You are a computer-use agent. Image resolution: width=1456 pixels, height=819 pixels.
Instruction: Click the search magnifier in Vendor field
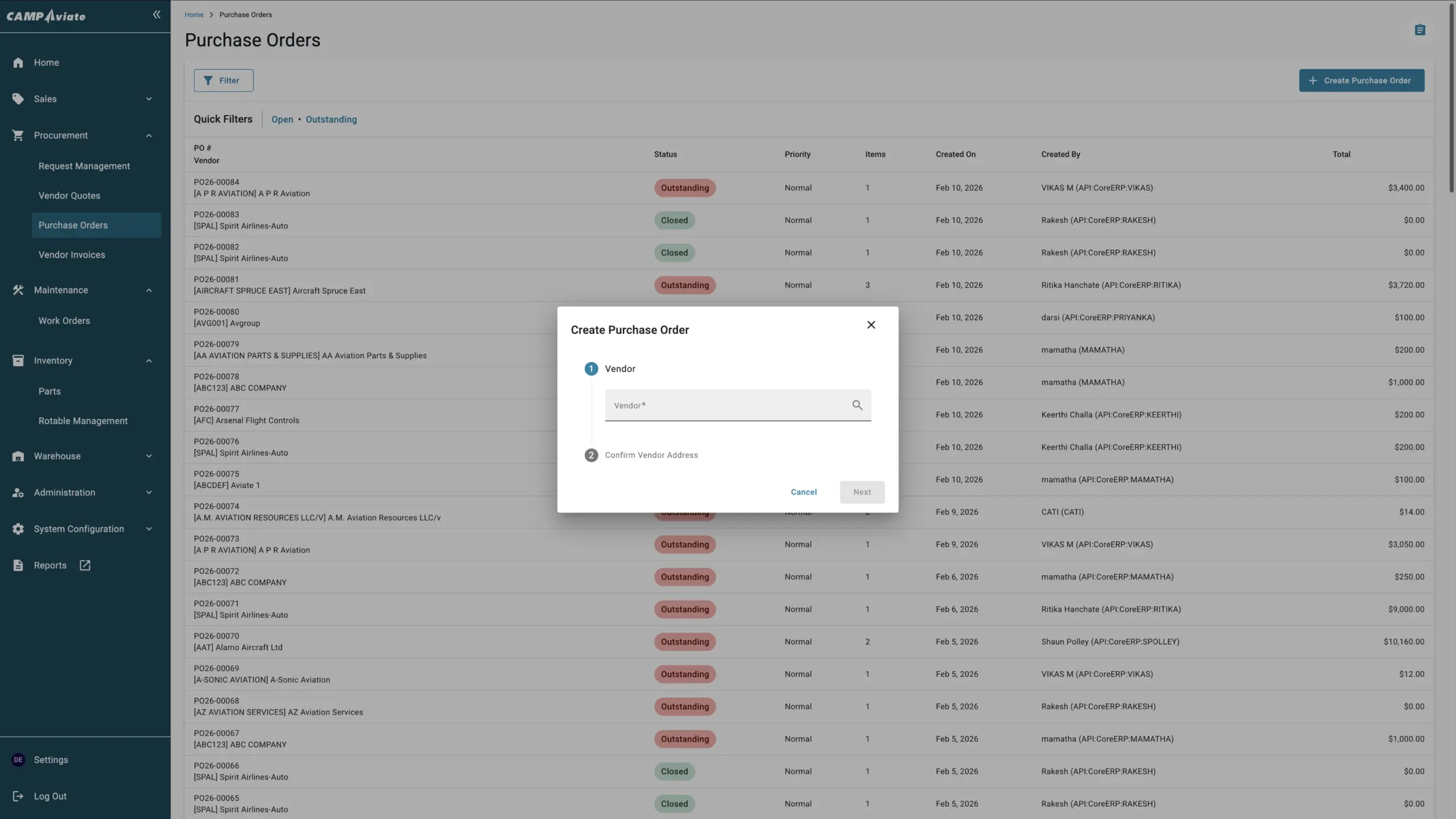click(857, 405)
